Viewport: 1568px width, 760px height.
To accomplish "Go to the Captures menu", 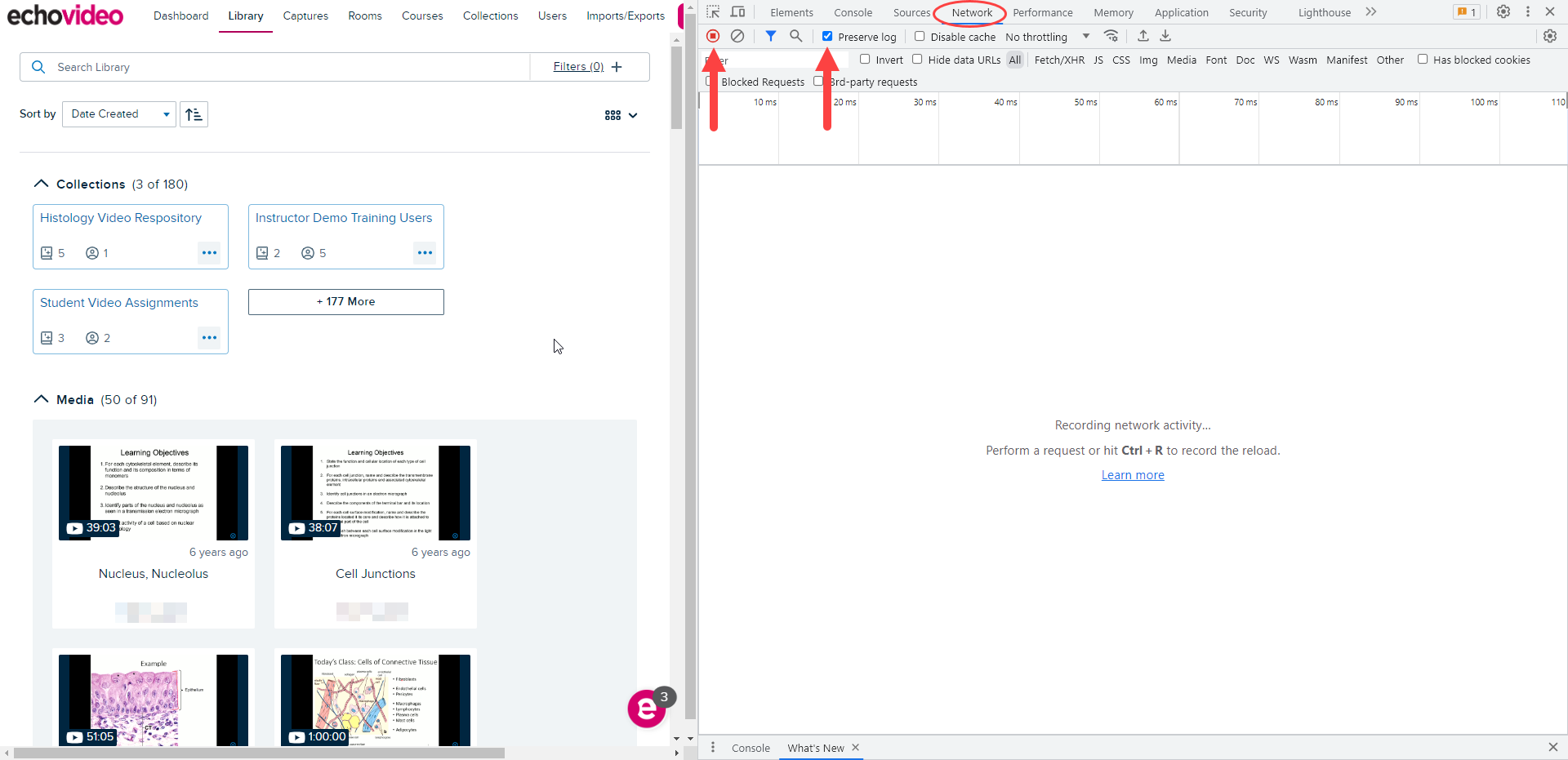I will (x=305, y=16).
